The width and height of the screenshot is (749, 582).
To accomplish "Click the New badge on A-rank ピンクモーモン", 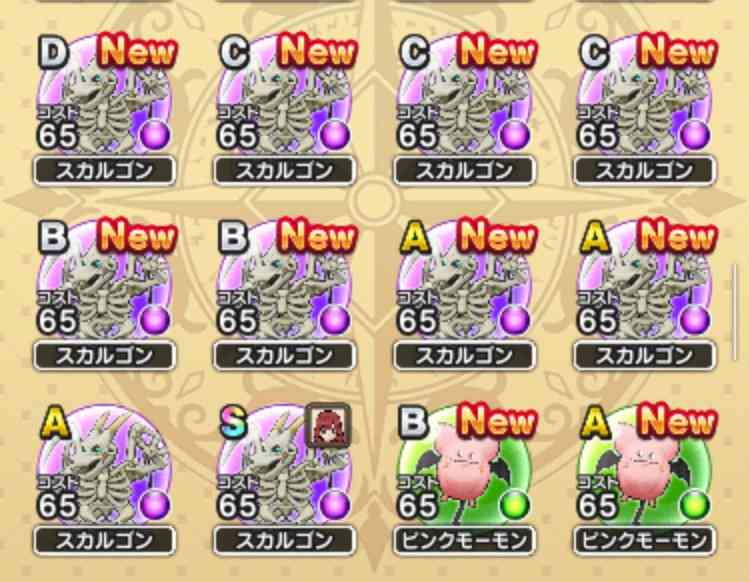I will coord(677,420).
